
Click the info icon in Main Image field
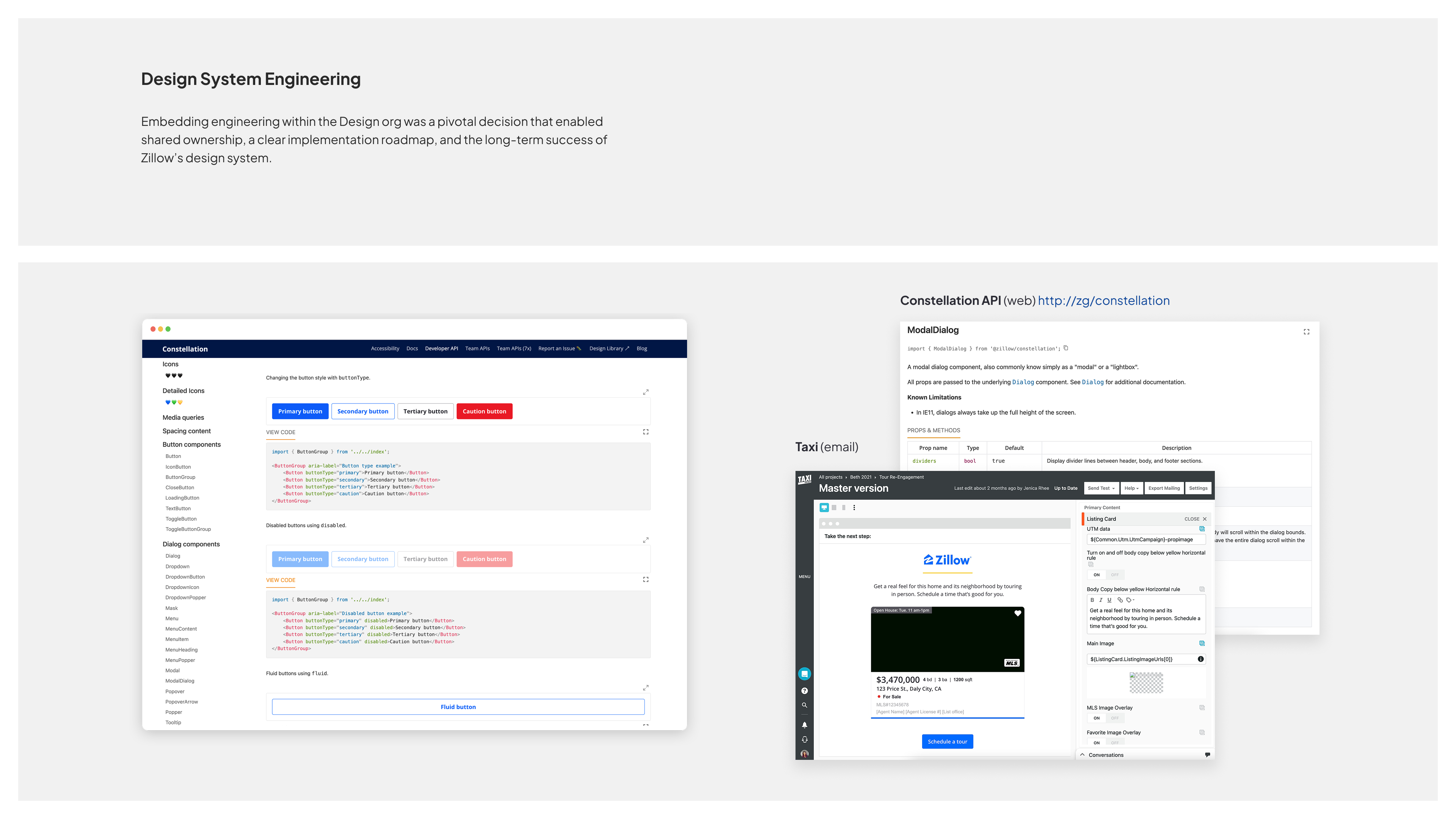pyautogui.click(x=1200, y=659)
